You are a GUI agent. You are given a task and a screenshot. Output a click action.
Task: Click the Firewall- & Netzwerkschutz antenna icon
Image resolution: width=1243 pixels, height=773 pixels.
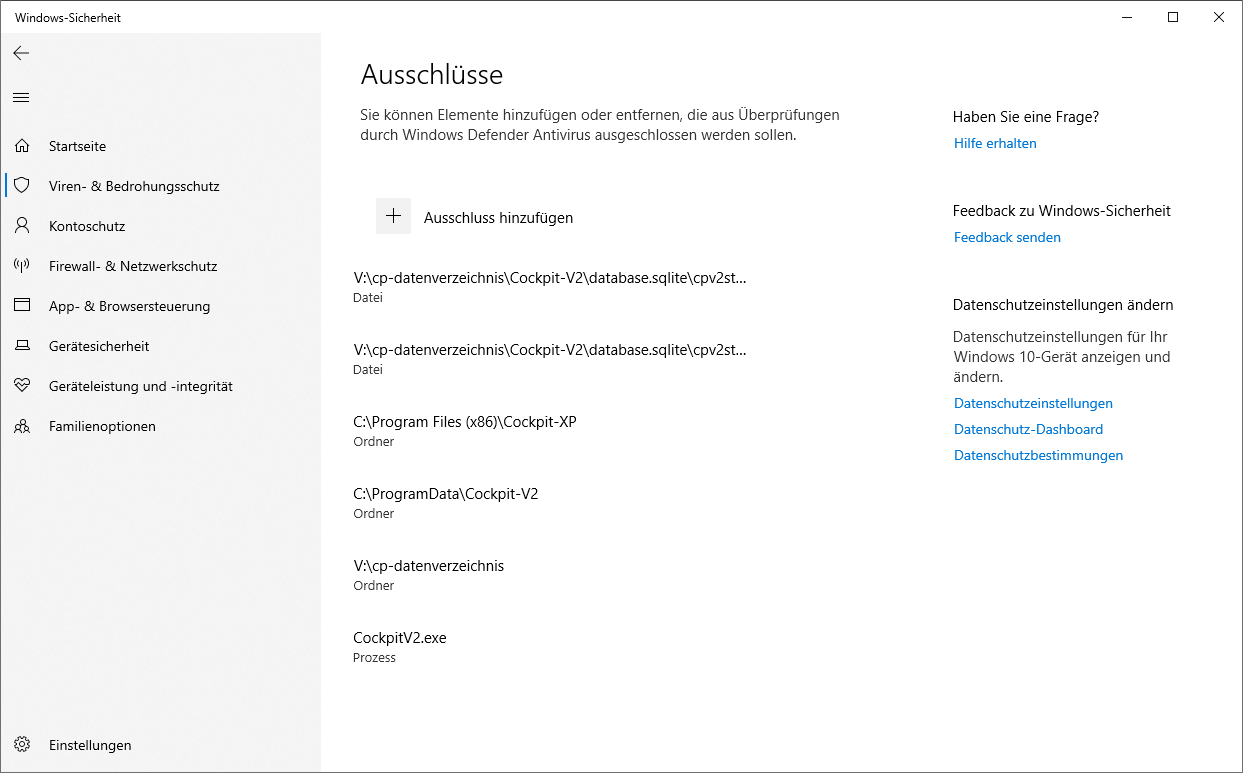(22, 266)
